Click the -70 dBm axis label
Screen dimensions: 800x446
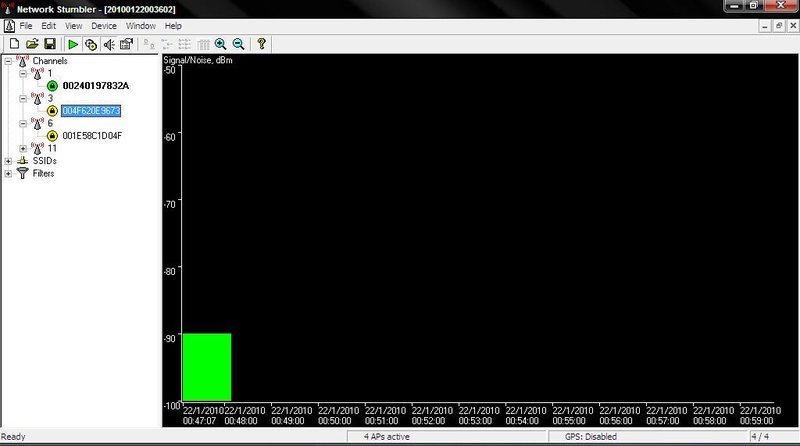coord(170,204)
